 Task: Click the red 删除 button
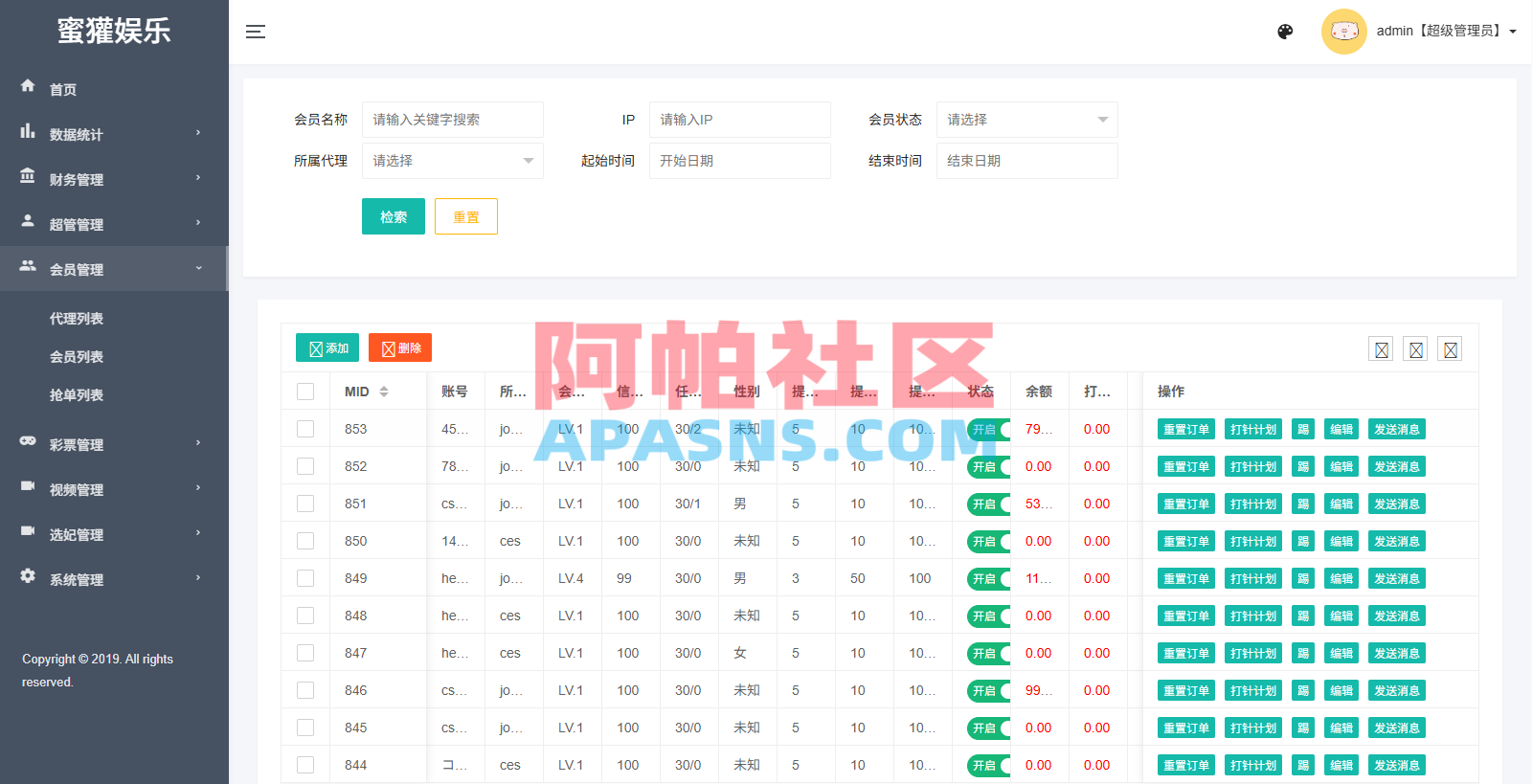coord(400,348)
